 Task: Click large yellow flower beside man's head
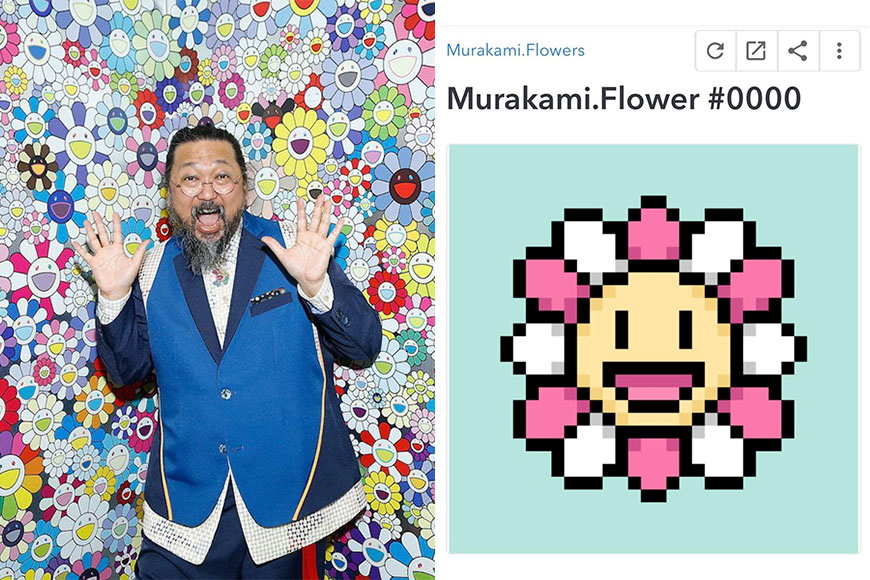301,143
